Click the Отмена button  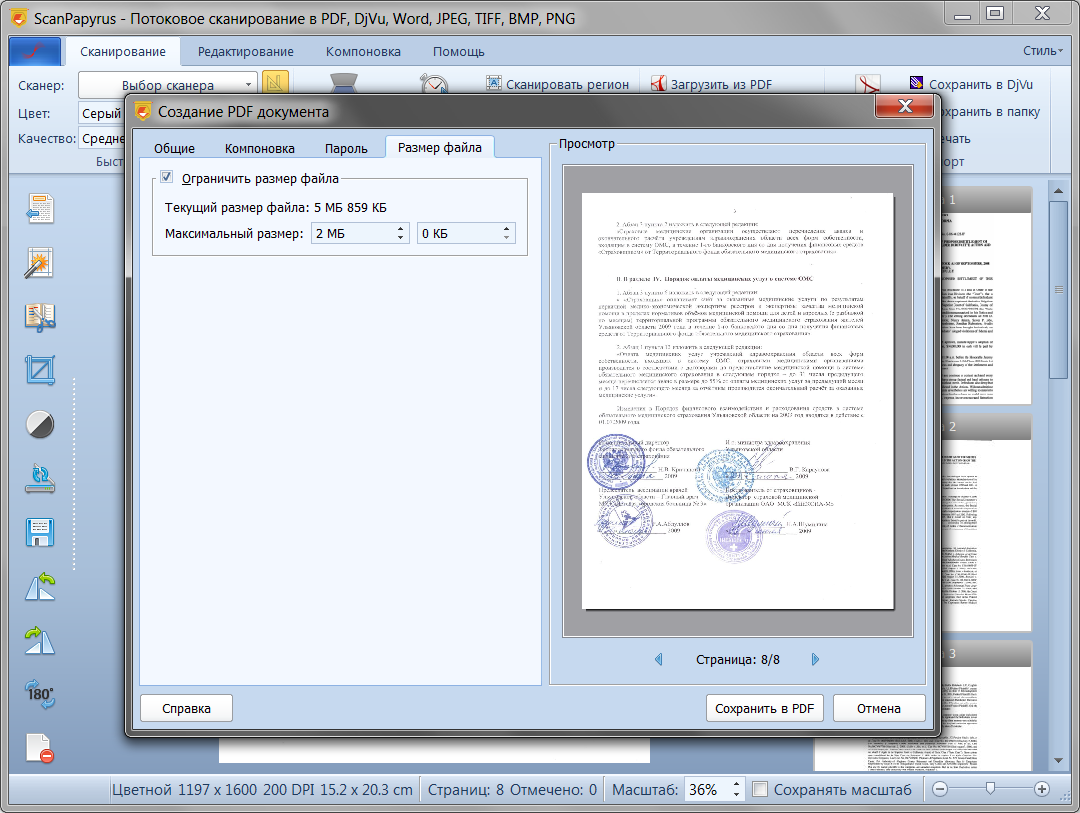point(879,708)
